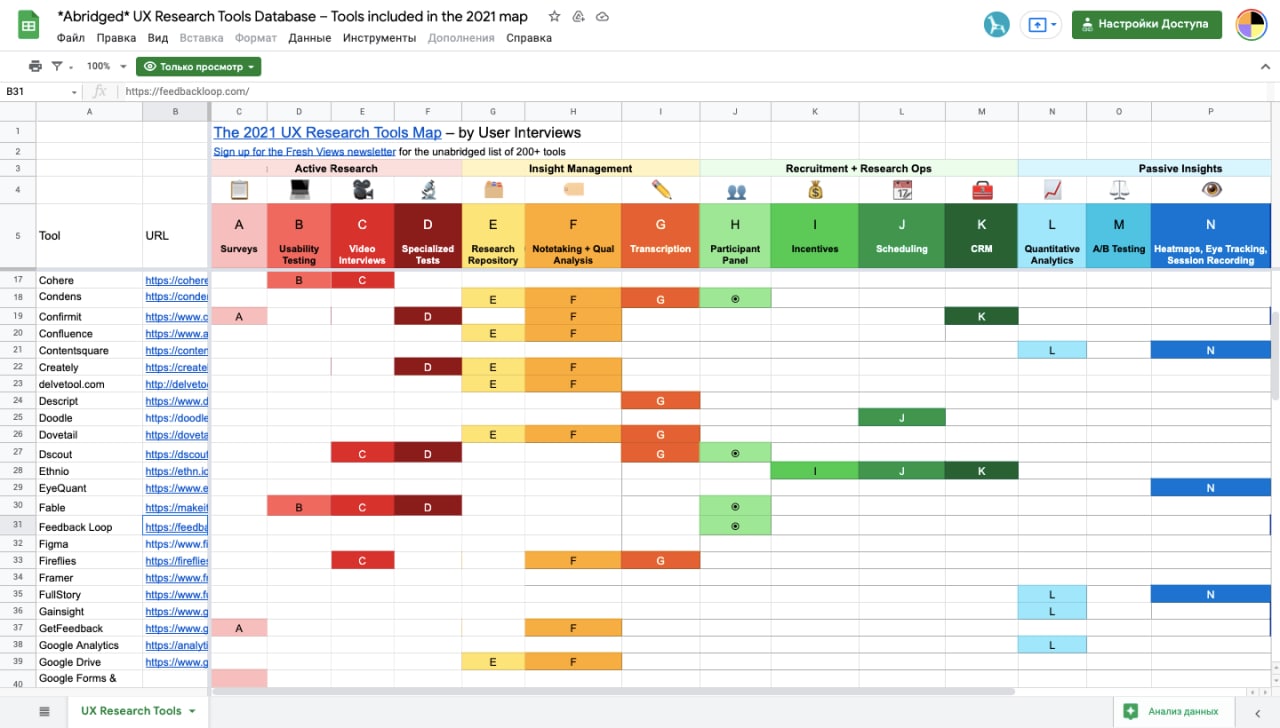Screen dimensions: 1280x728
Task: Open the Google Sheets home icon
Action: click(x=27, y=26)
